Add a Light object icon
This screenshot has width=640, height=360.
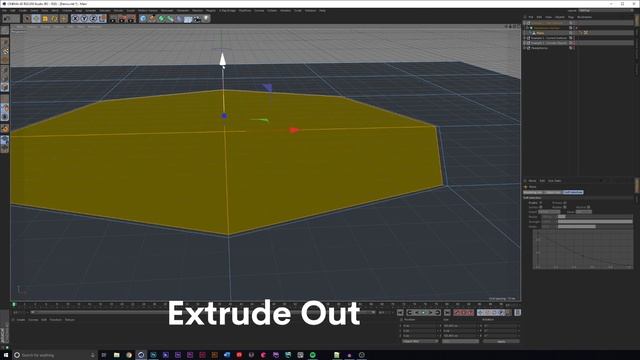point(206,18)
